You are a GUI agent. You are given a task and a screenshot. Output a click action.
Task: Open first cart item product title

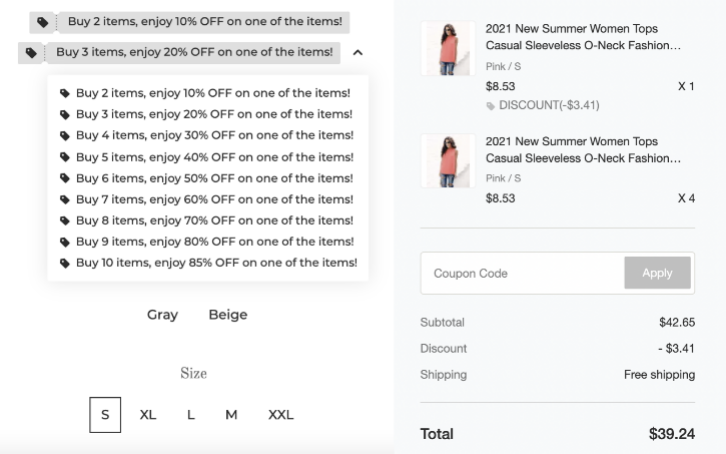[x=582, y=37]
